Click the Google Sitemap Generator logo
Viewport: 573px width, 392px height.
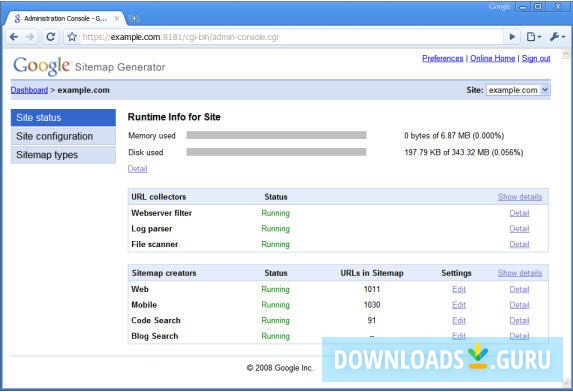pyautogui.click(x=89, y=66)
